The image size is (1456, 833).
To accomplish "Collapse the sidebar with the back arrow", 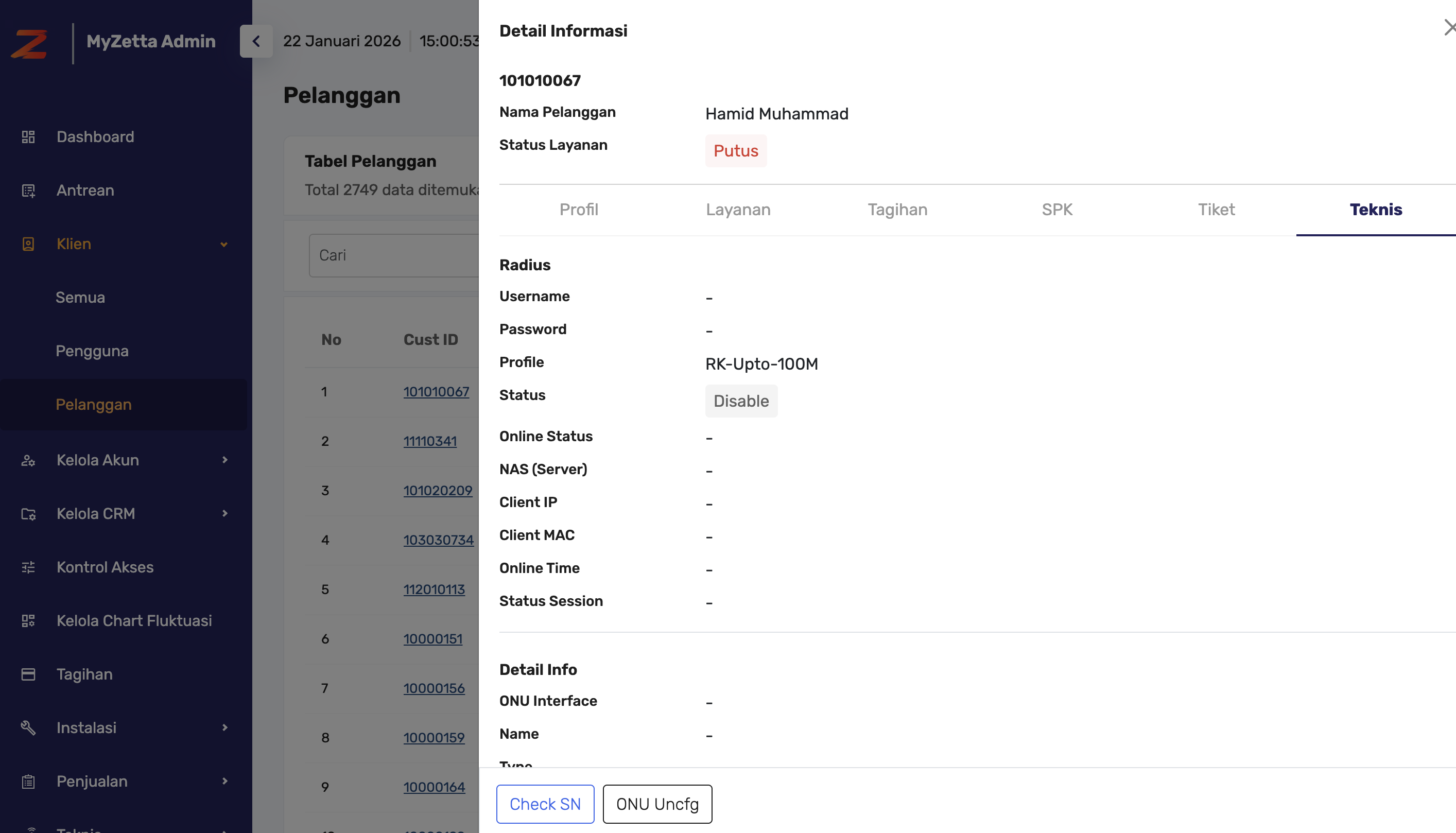I will [x=256, y=41].
